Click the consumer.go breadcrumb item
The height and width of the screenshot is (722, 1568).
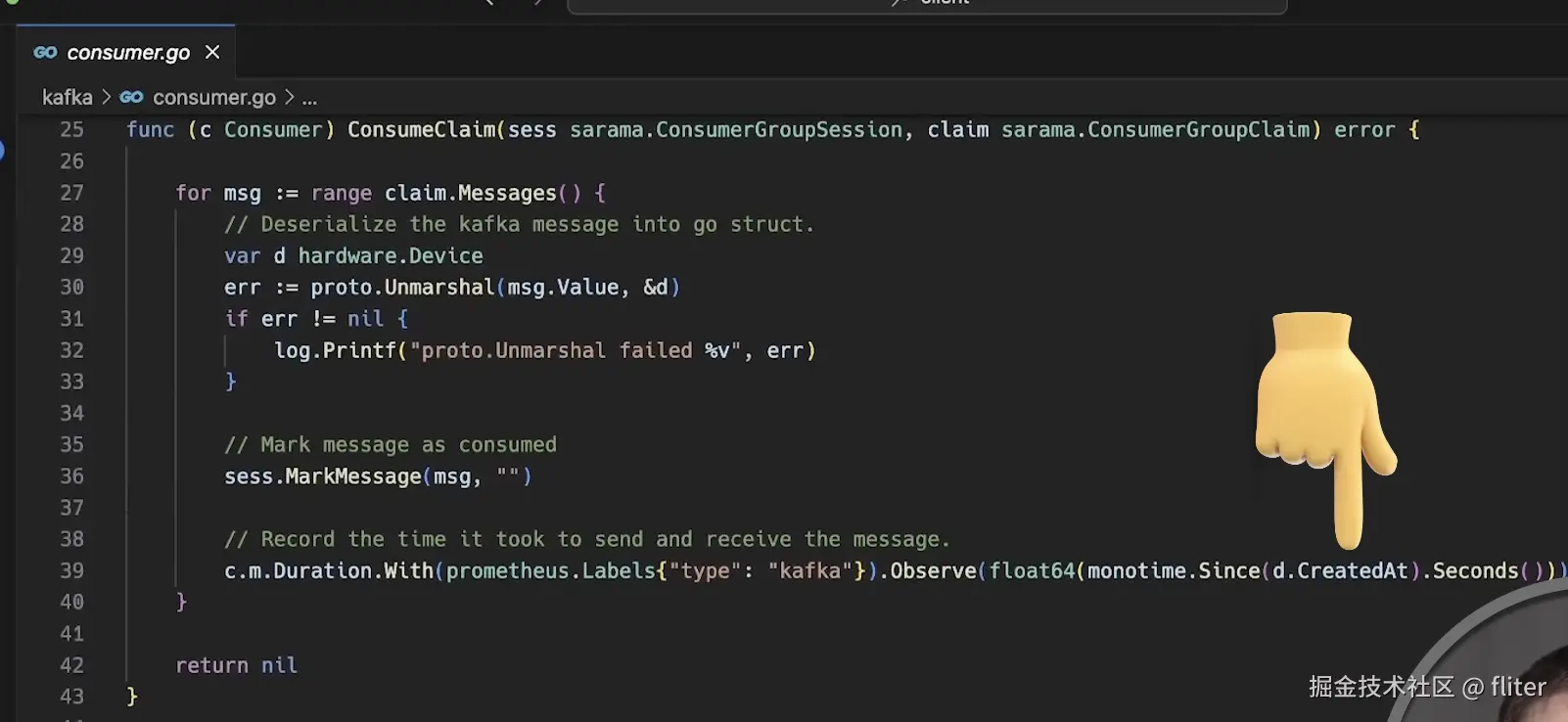[213, 97]
